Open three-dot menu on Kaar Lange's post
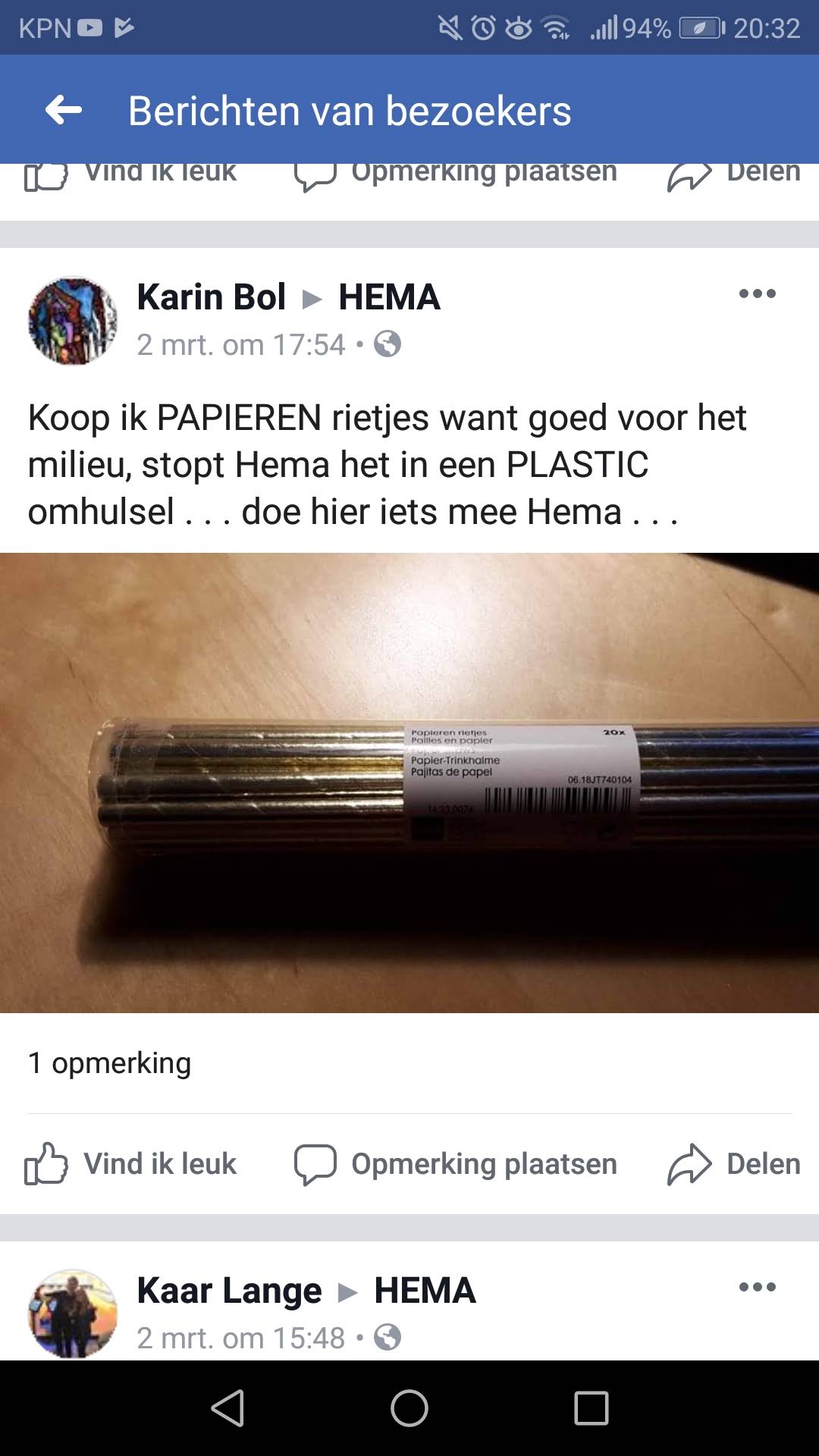 tap(757, 1287)
